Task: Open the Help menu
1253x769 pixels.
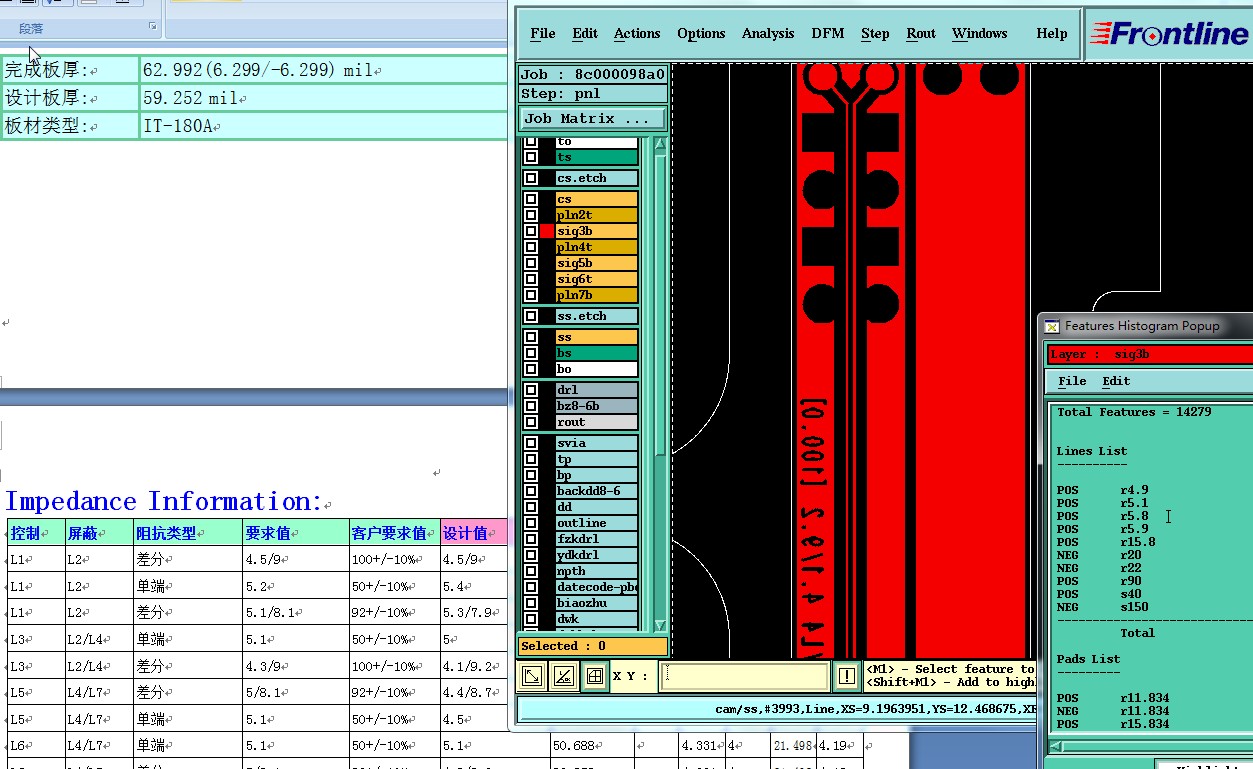Action: (x=1052, y=34)
